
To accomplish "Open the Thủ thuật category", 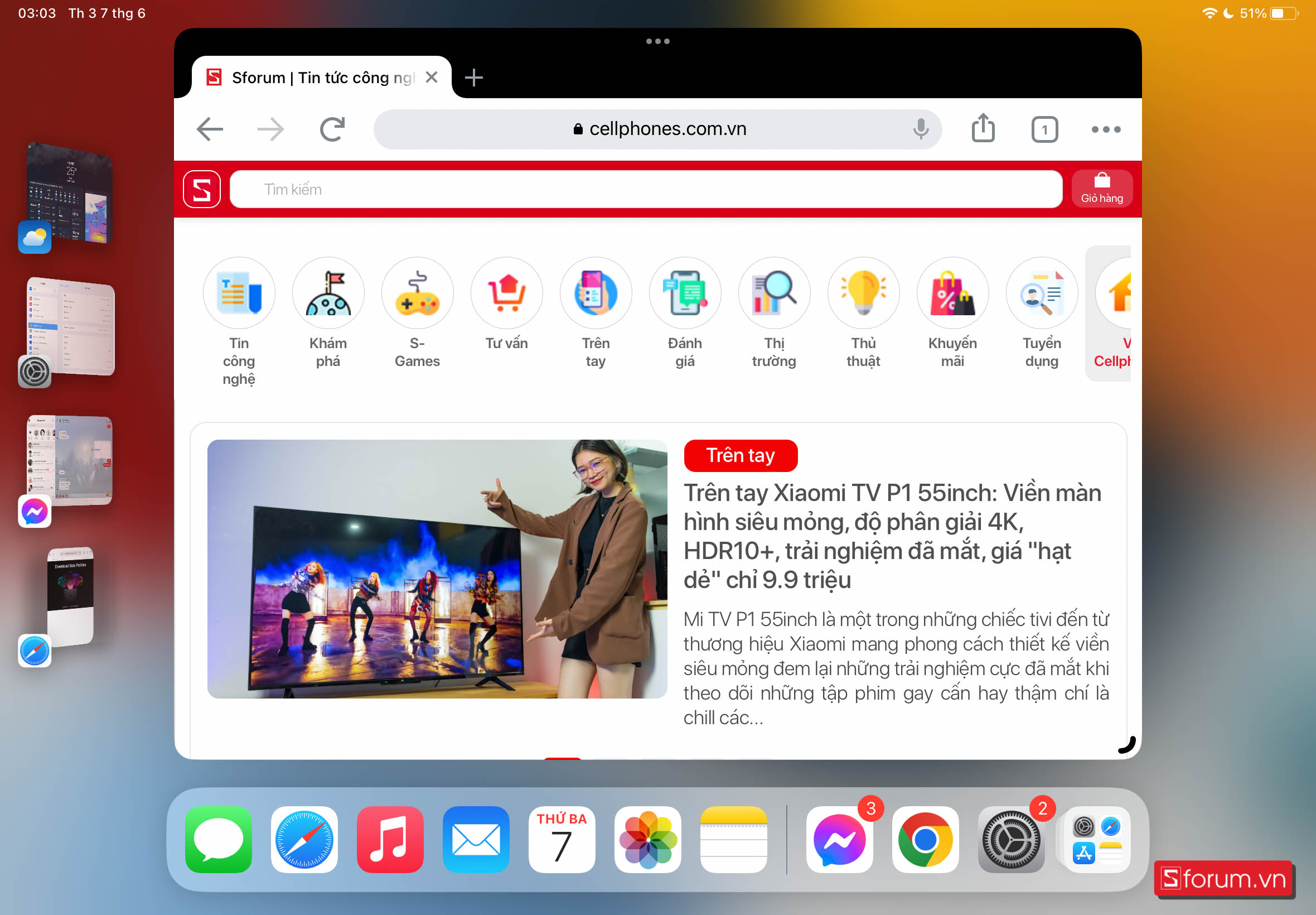I will coord(863,312).
